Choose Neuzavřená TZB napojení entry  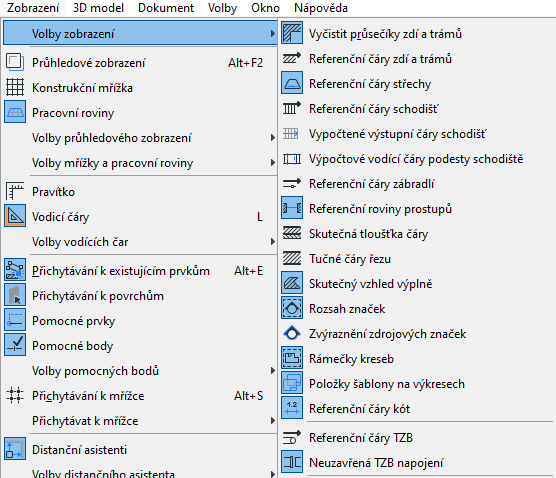point(417,463)
